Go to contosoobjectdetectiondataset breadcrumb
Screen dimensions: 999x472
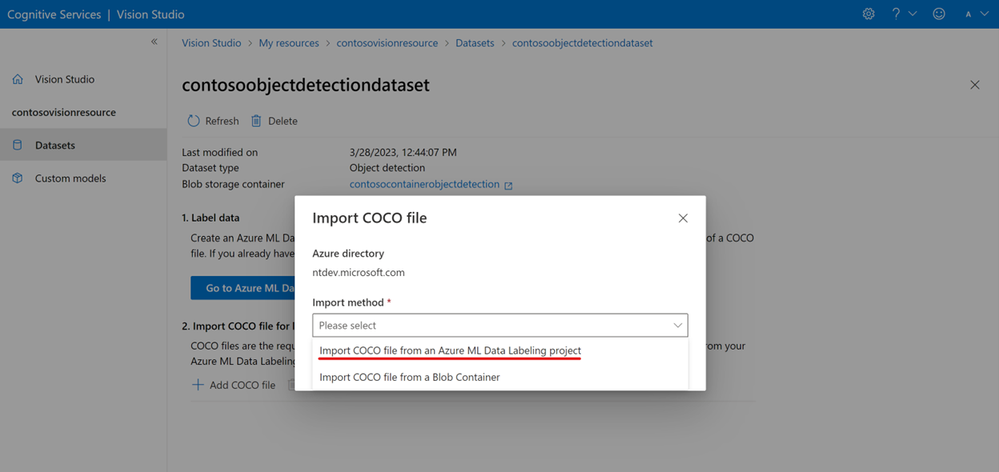tap(582, 43)
